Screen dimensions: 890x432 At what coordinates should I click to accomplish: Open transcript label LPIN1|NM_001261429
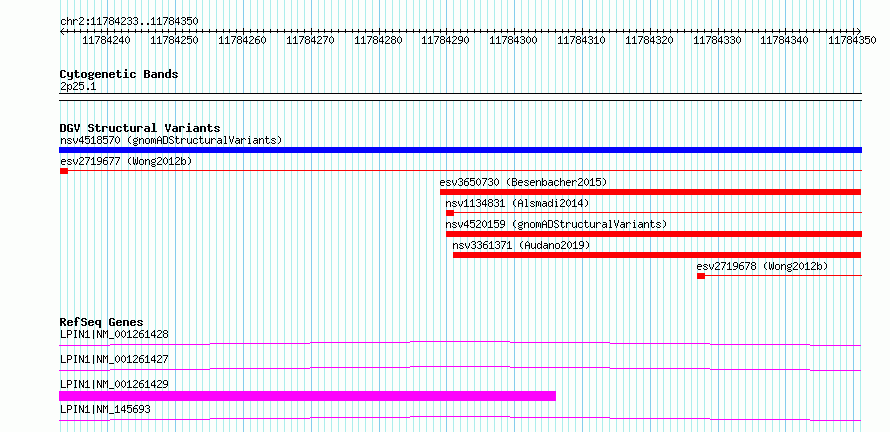tap(114, 384)
